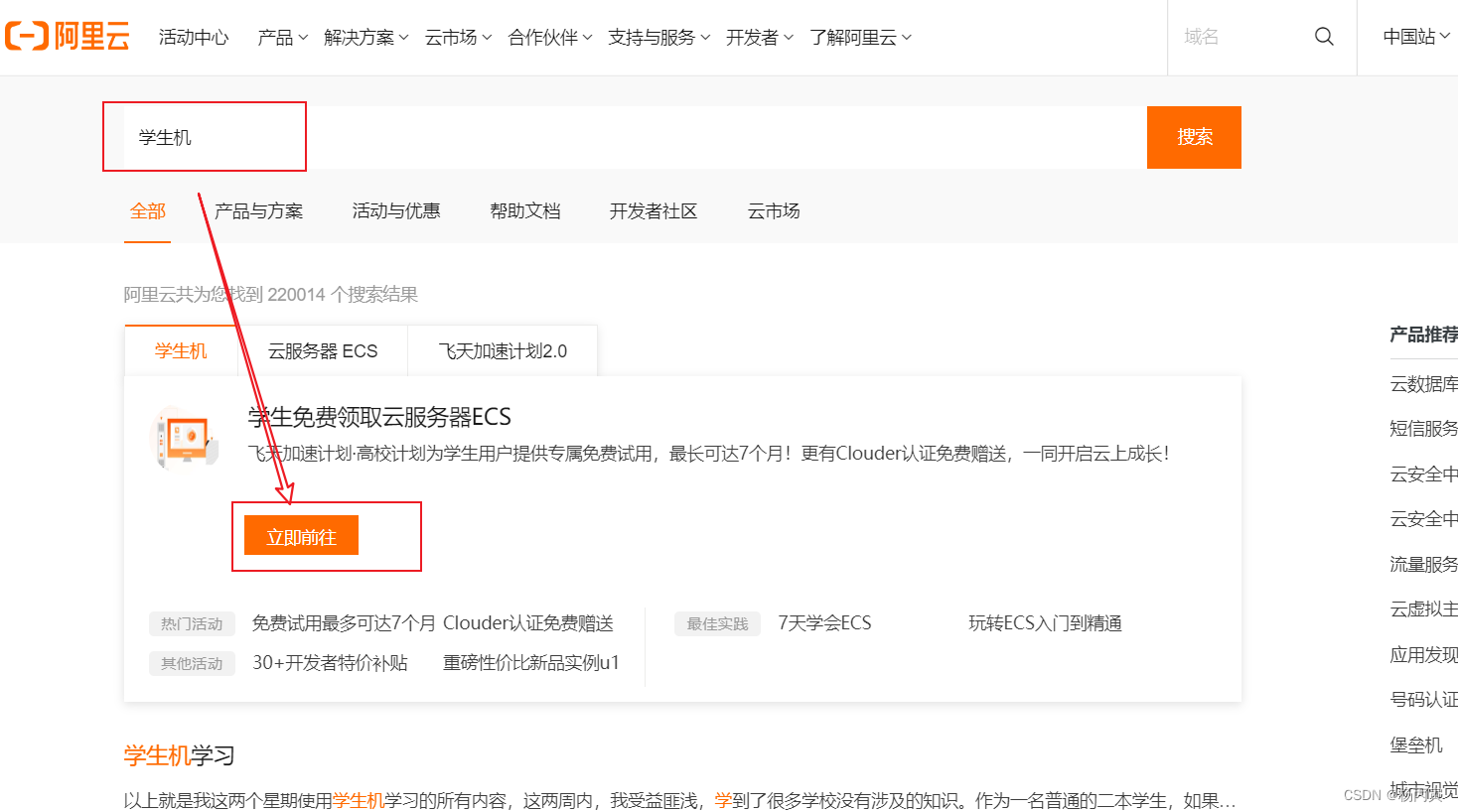Viewport: 1458px width, 812px height.
Task: Select the 云服务器 ECS card tab
Action: pyautogui.click(x=323, y=350)
